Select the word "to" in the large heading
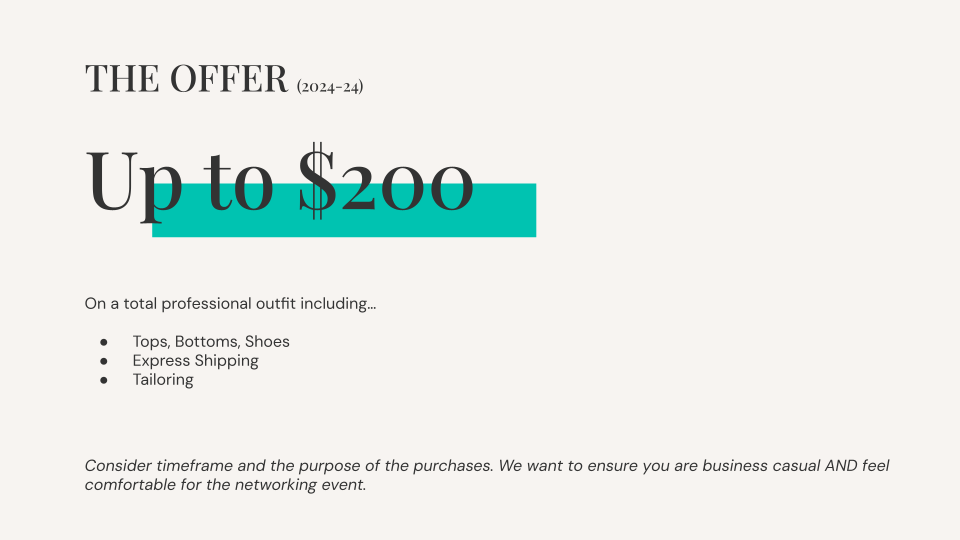Screen dimensions: 960x540 (x=239, y=182)
